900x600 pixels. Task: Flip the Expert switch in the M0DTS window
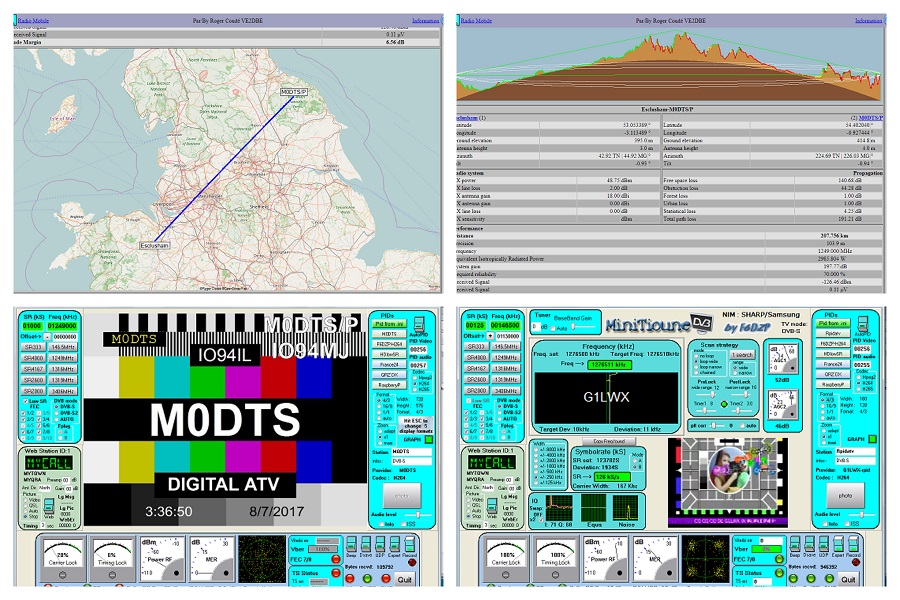click(x=394, y=544)
